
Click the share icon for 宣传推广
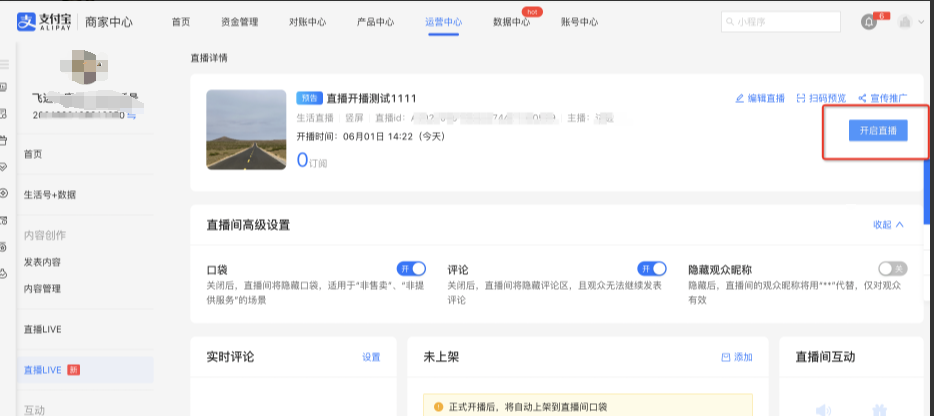click(862, 98)
